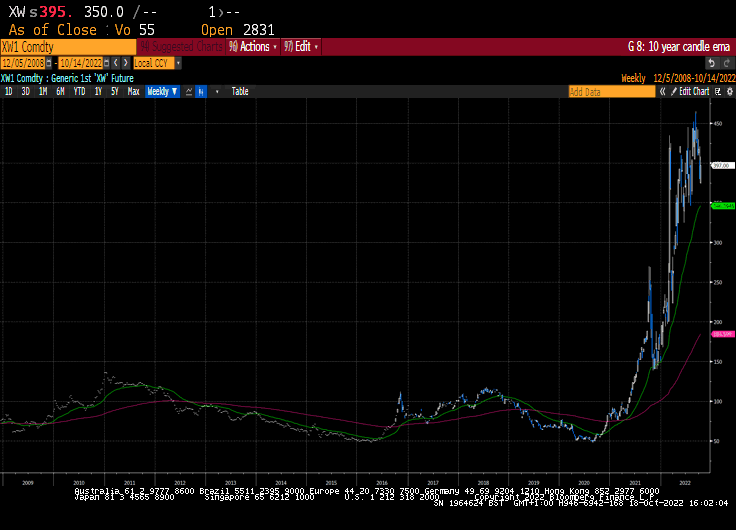Collapse panel with double-left chevron icon
Viewport: 736px width, 530px height.
[x=662, y=92]
